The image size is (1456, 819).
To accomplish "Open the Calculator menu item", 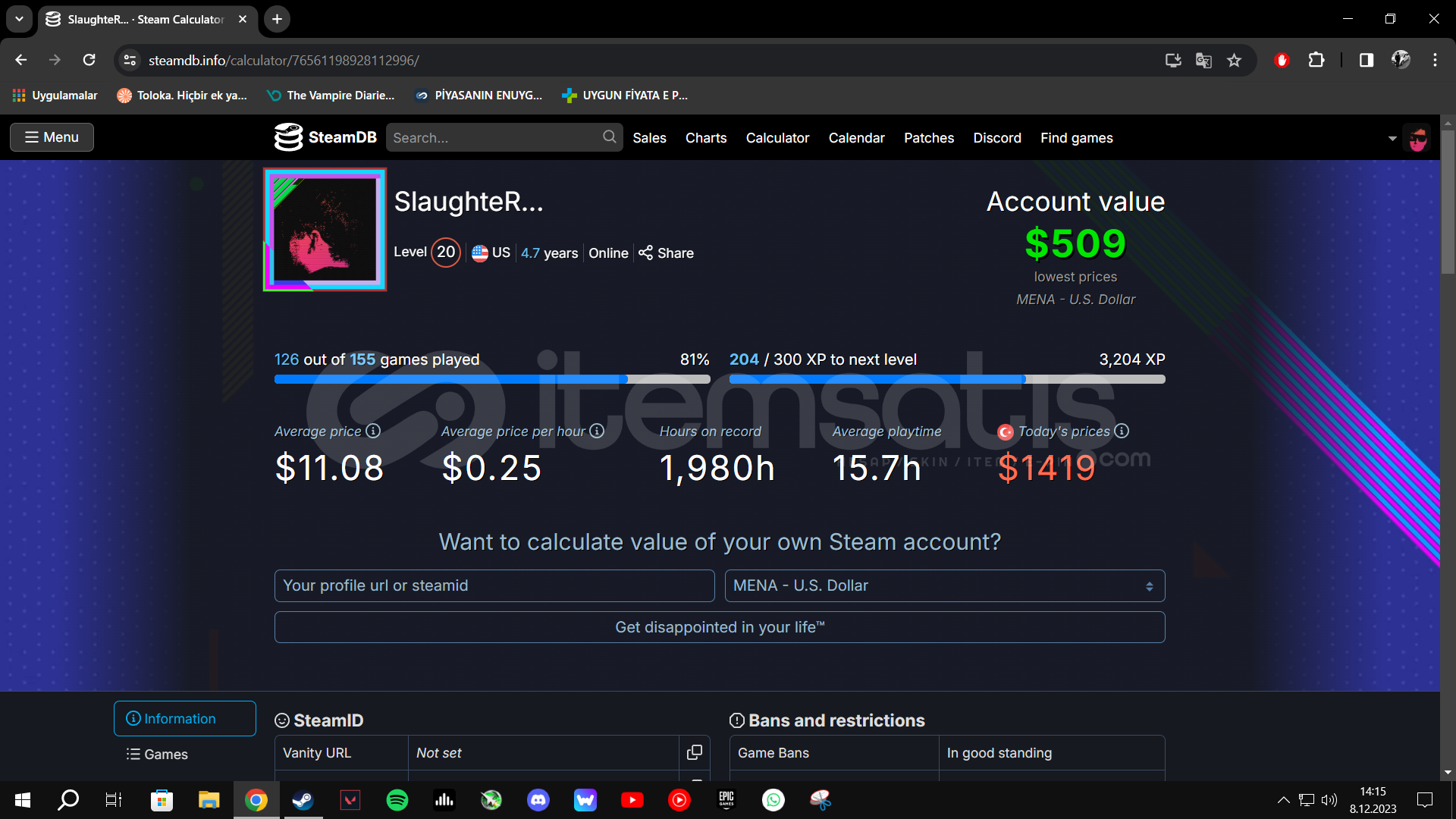I will pos(777,137).
